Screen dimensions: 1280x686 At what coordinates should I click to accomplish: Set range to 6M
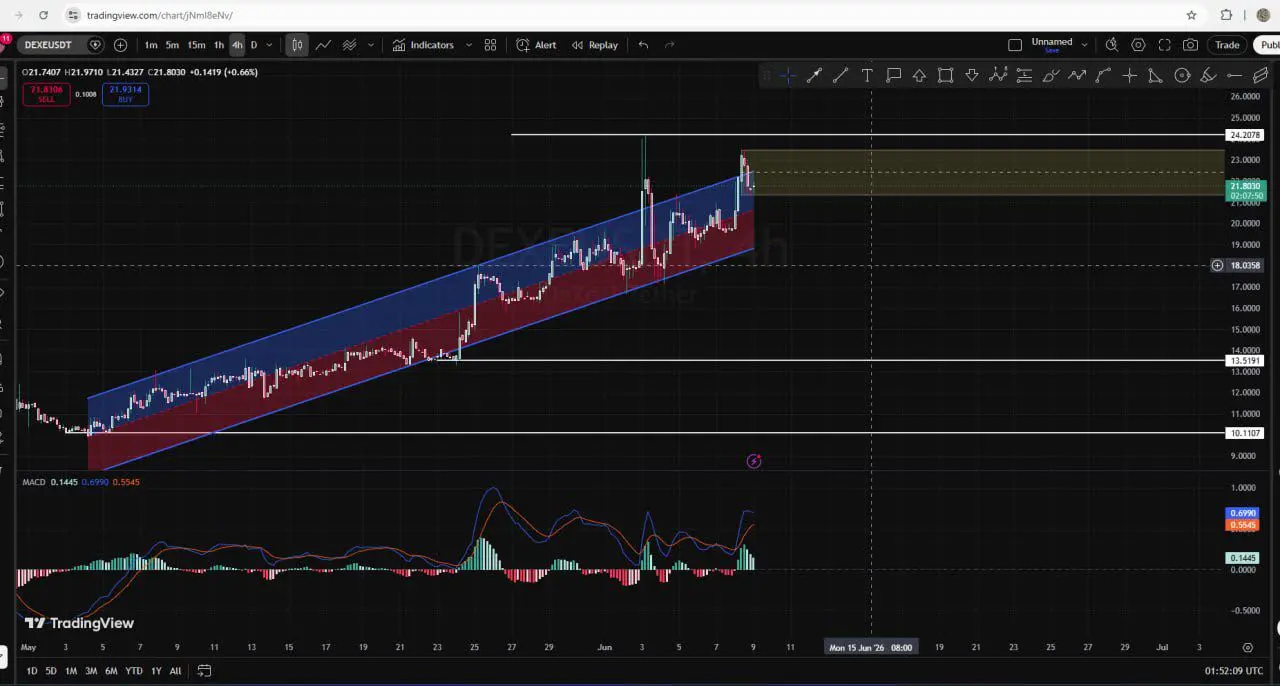click(111, 671)
